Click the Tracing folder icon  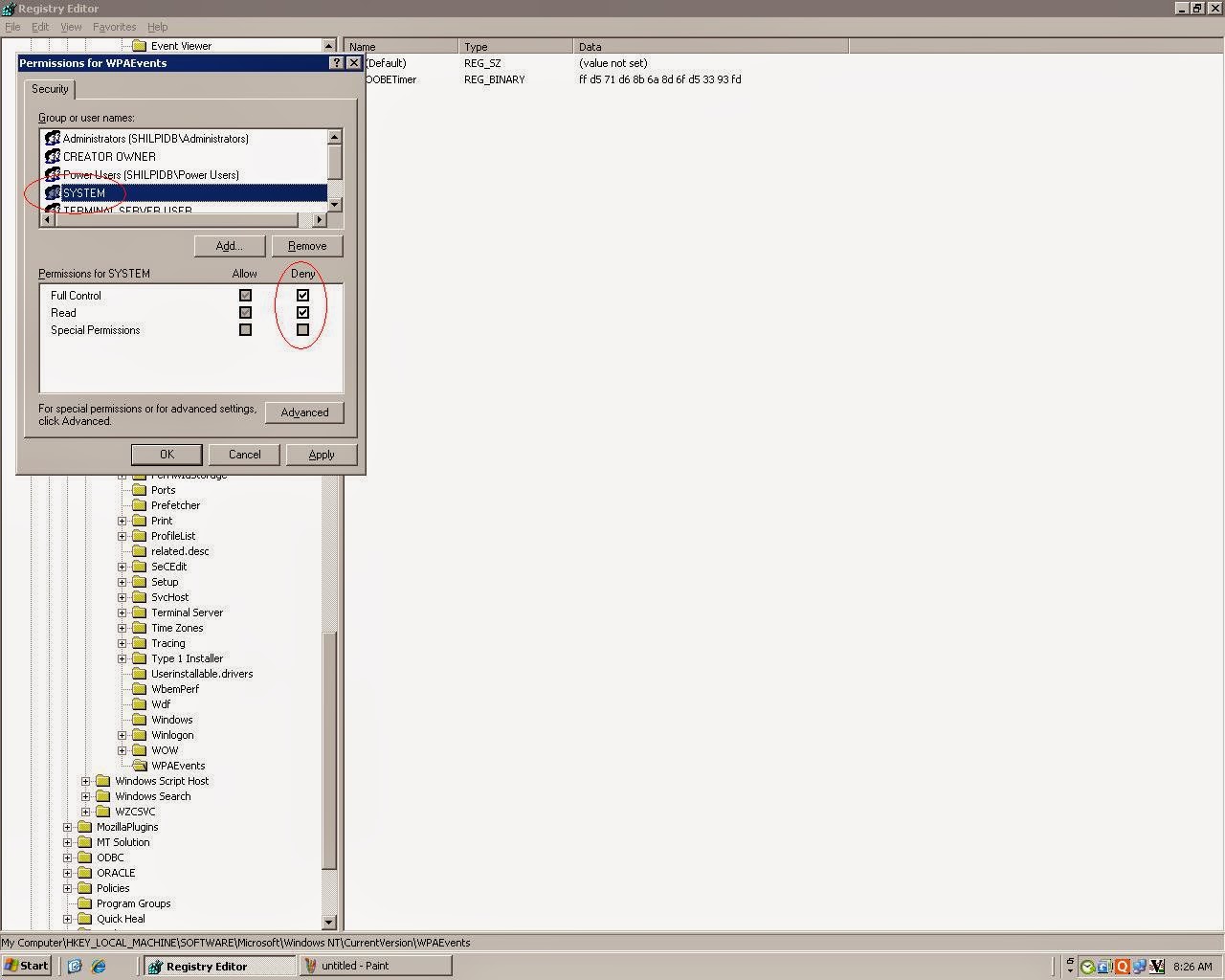(x=139, y=643)
